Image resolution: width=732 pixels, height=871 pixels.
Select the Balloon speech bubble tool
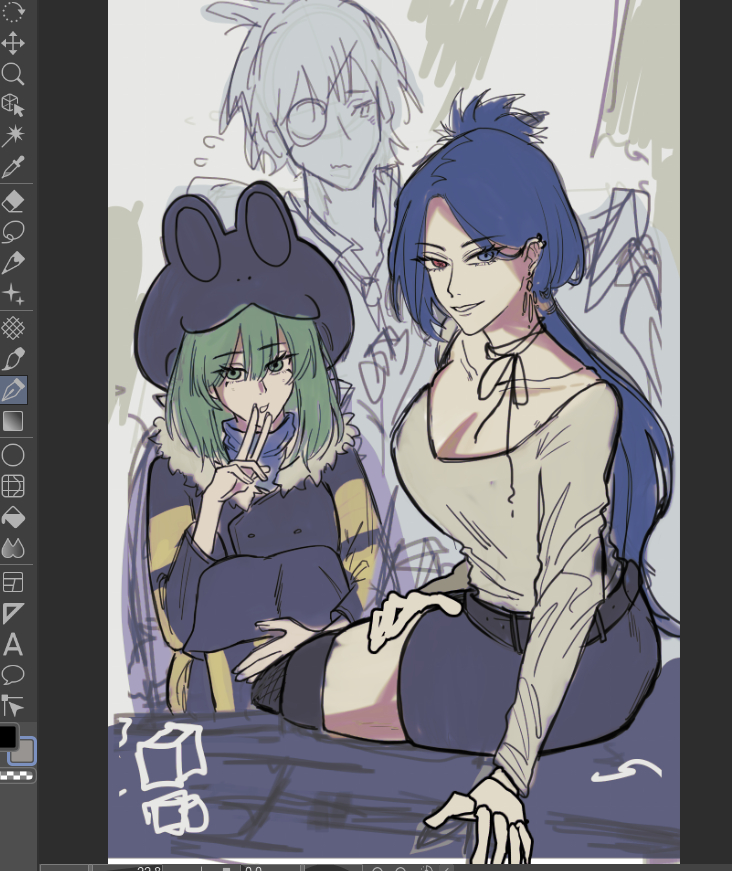[13, 675]
